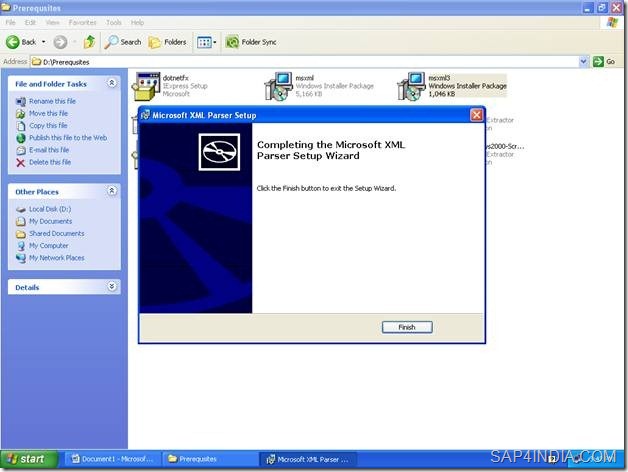Click the Windows Start button
The width and height of the screenshot is (628, 472).
[x=29, y=459]
